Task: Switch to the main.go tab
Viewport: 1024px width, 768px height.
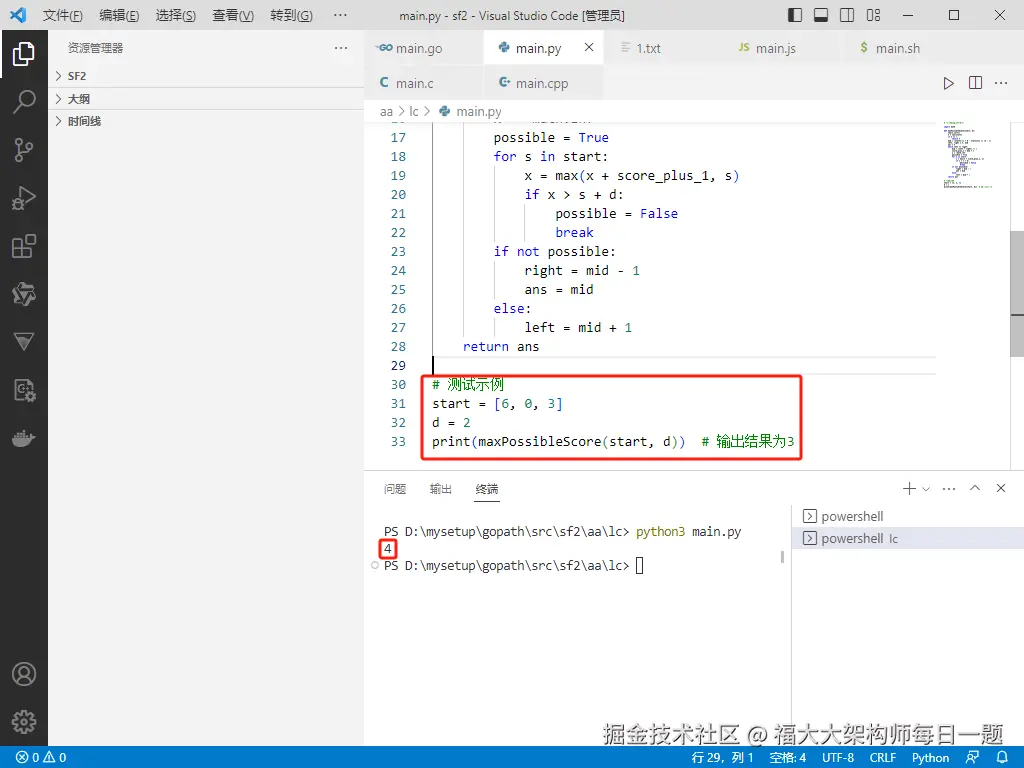Action: [424, 48]
